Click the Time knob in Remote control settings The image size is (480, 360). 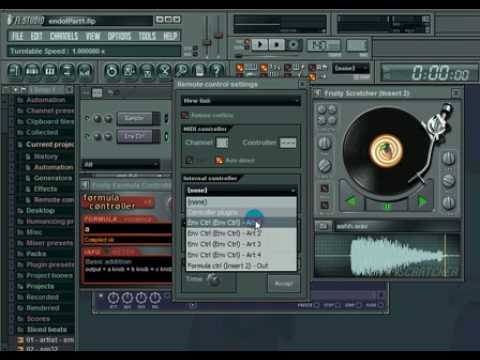point(213,279)
